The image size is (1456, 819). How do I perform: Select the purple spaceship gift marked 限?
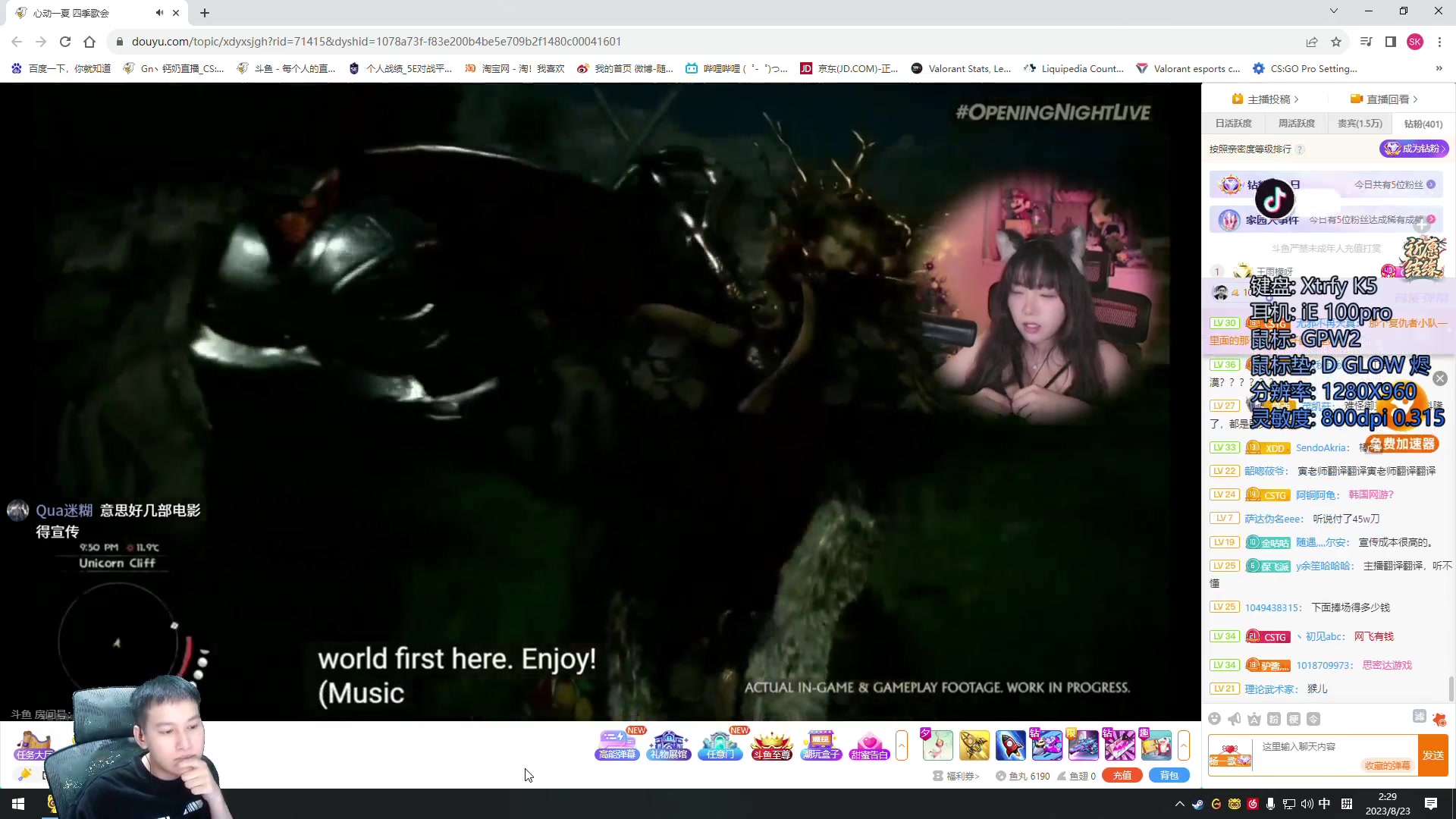click(1083, 745)
